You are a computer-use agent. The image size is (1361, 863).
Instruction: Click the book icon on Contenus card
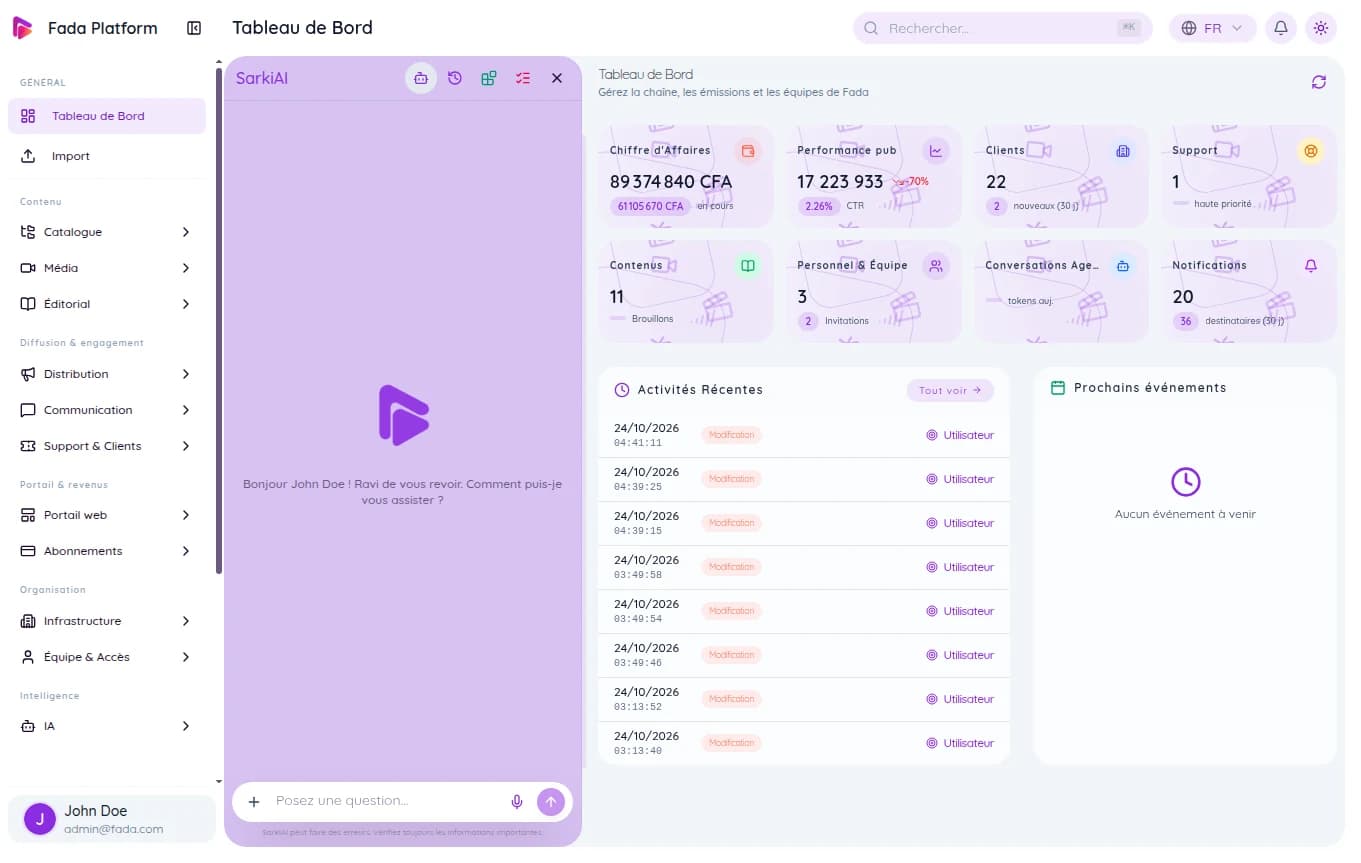747,266
